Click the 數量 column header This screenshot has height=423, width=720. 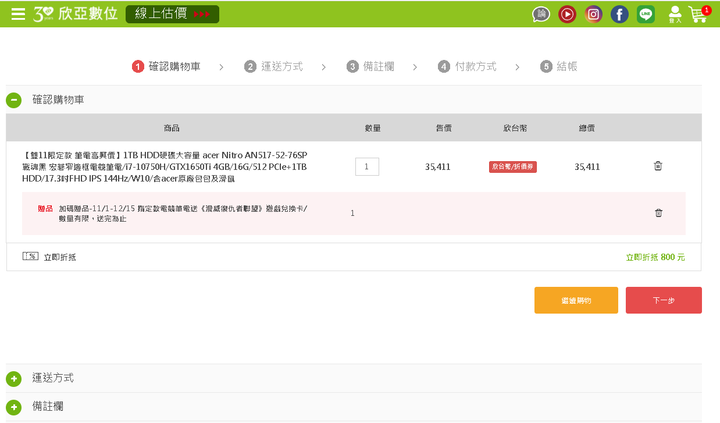coord(372,128)
